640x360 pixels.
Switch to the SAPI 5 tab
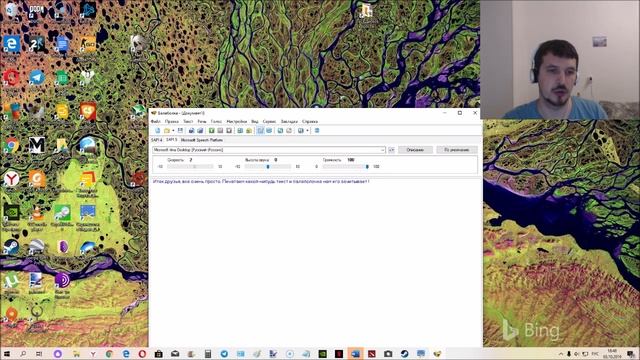pyautogui.click(x=171, y=140)
